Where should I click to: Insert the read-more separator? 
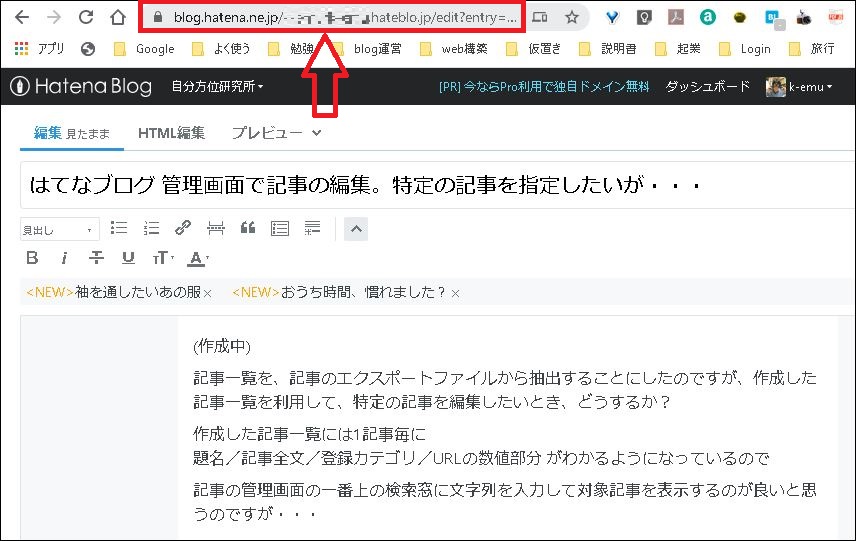[216, 228]
